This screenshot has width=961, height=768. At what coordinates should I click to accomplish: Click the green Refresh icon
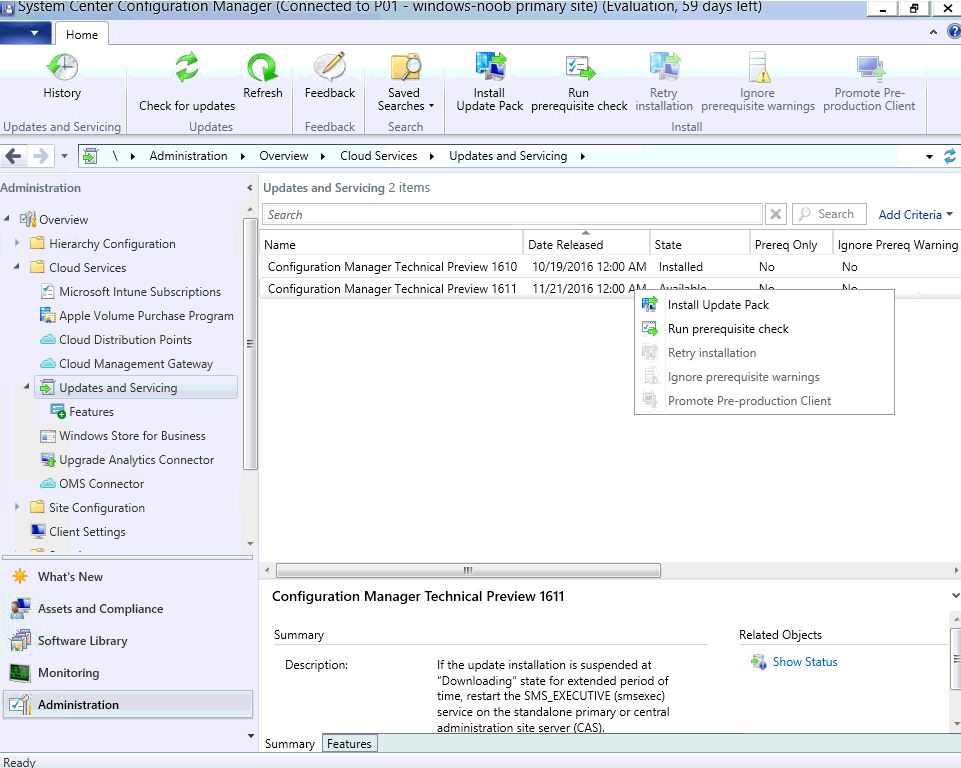click(x=262, y=67)
